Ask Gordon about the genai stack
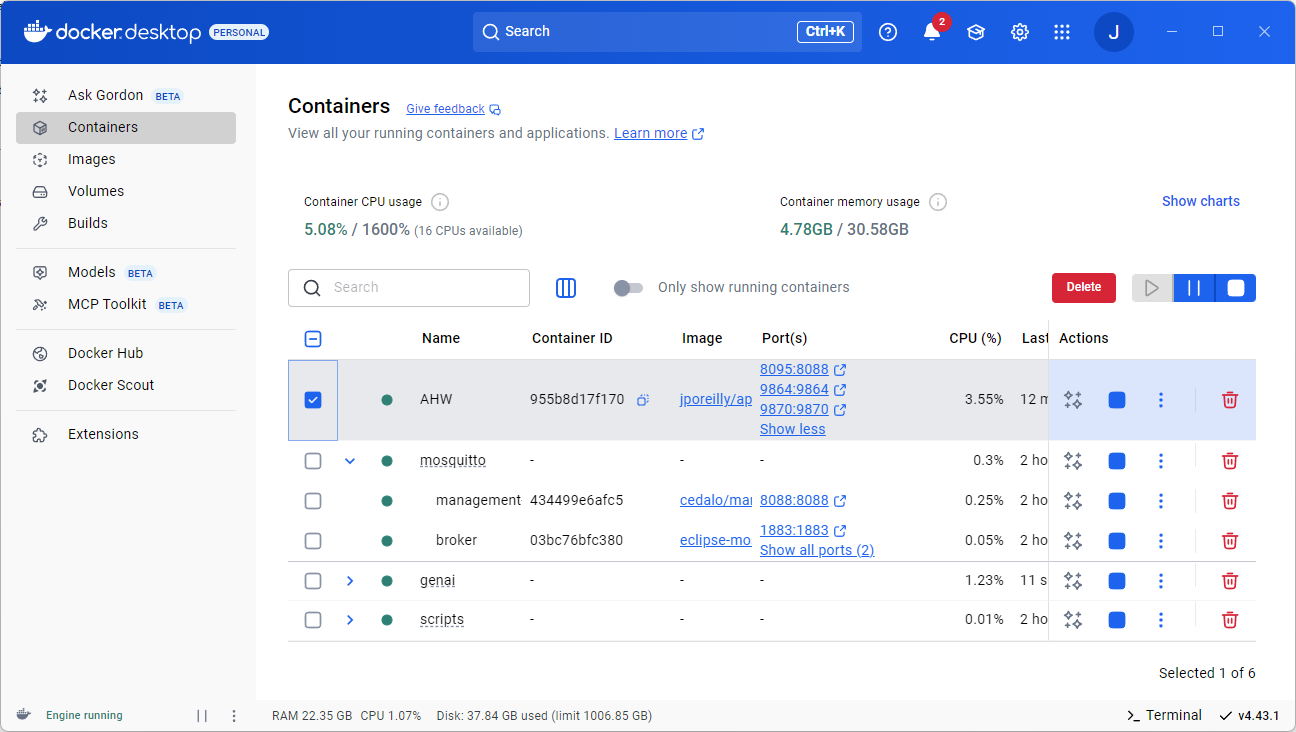 pos(1073,581)
